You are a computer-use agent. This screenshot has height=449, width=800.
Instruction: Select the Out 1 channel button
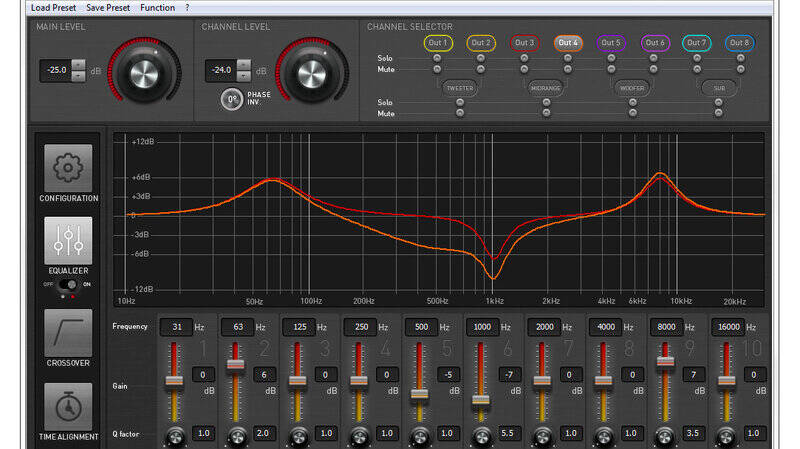click(x=438, y=43)
